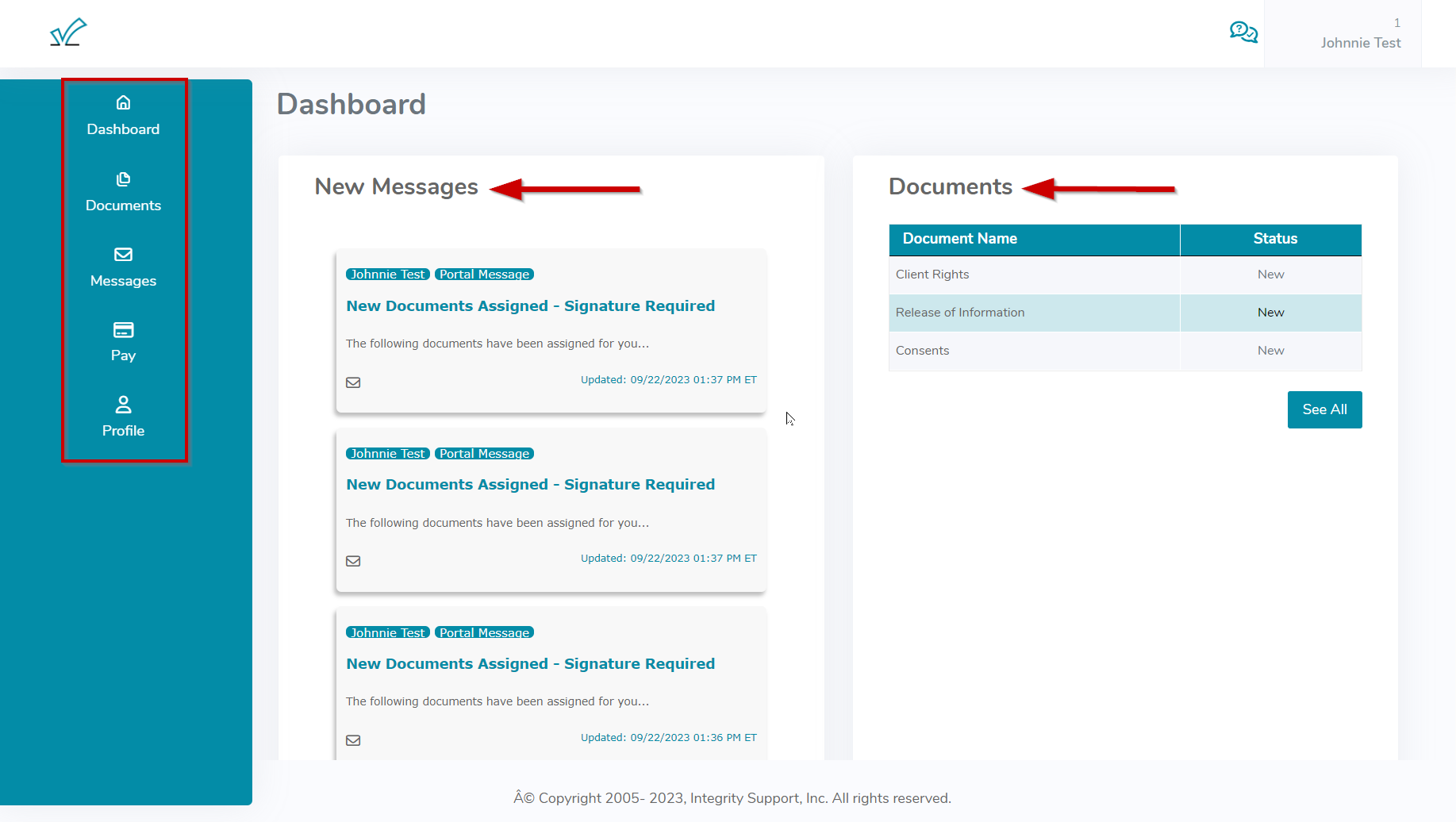The height and width of the screenshot is (822, 1456).
Task: Open first New Documents Assigned message title
Action: coord(530,306)
